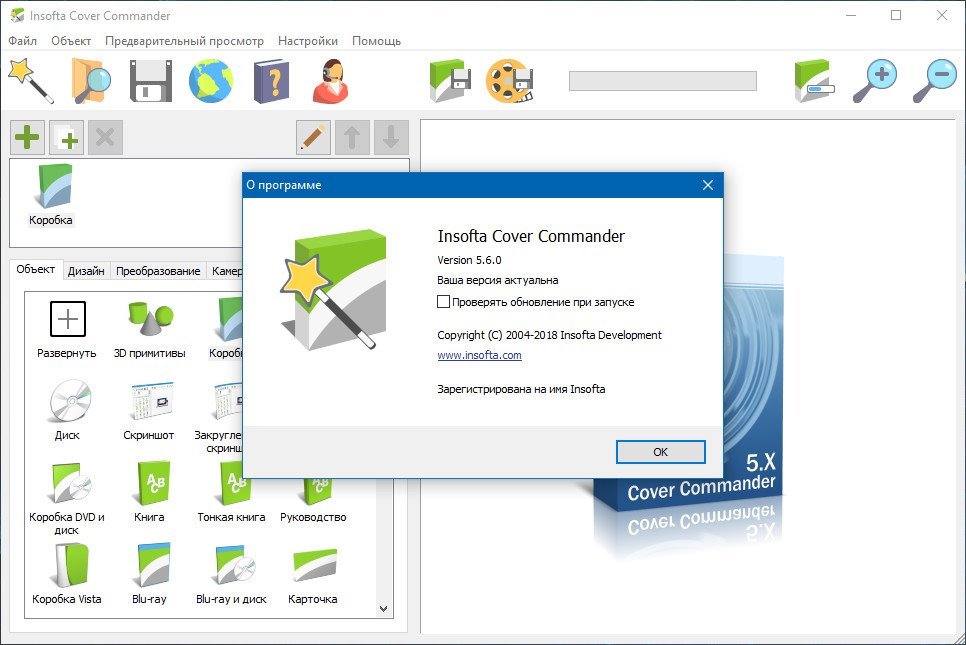The width and height of the screenshot is (966, 645).
Task: Click OK in the О программе dialog
Action: tap(660, 452)
